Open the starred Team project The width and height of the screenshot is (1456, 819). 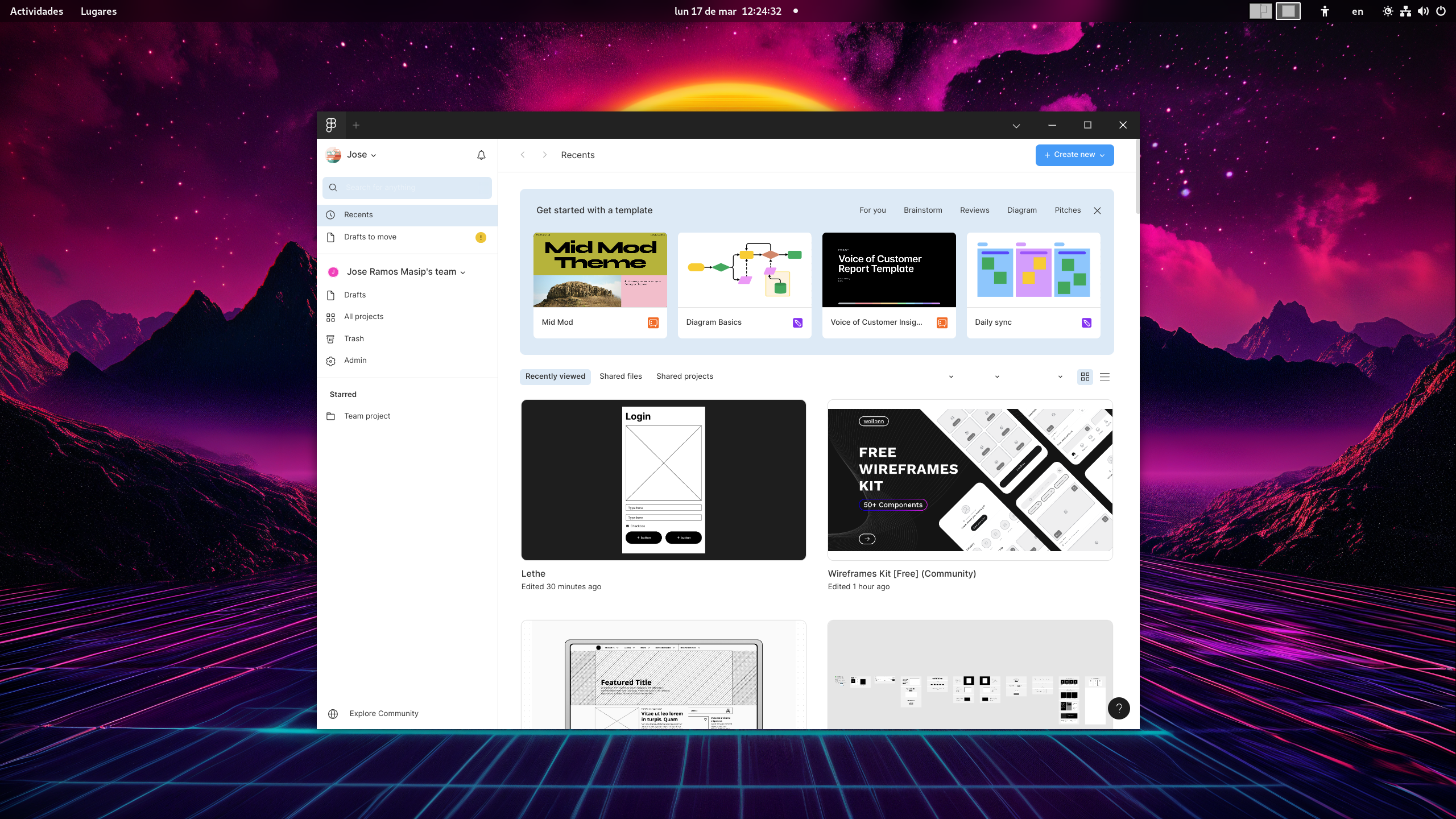coord(407,416)
